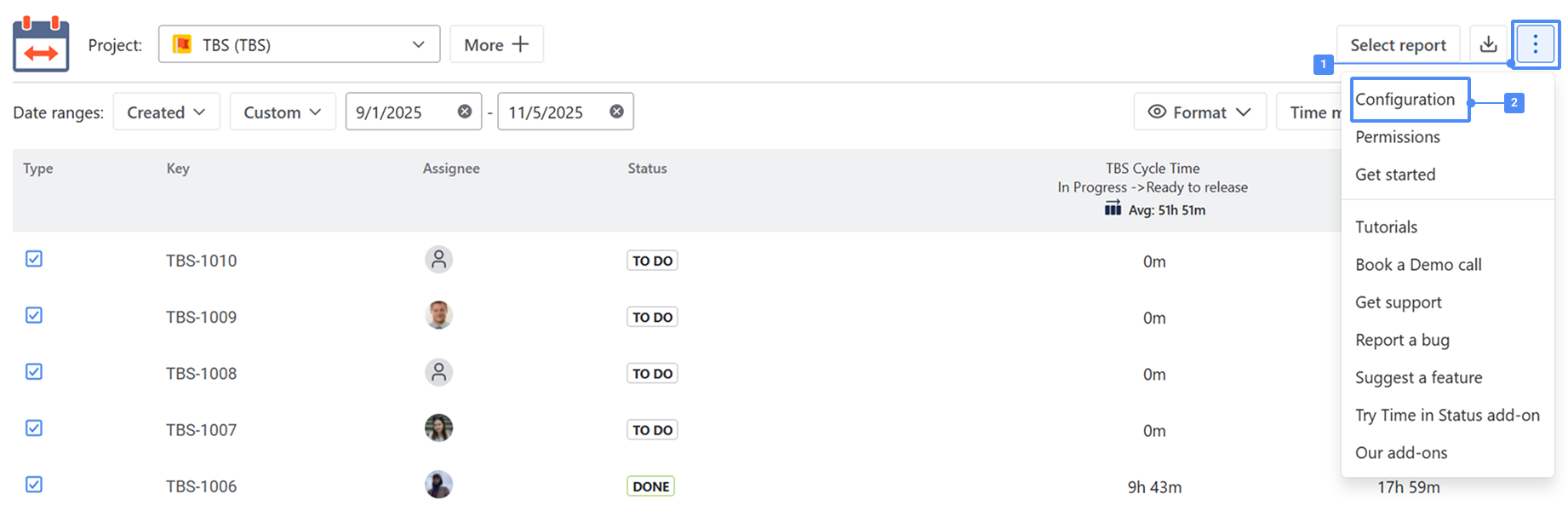Image resolution: width=1568 pixels, height=511 pixels.
Task: Click the More filter button
Action: point(496,45)
